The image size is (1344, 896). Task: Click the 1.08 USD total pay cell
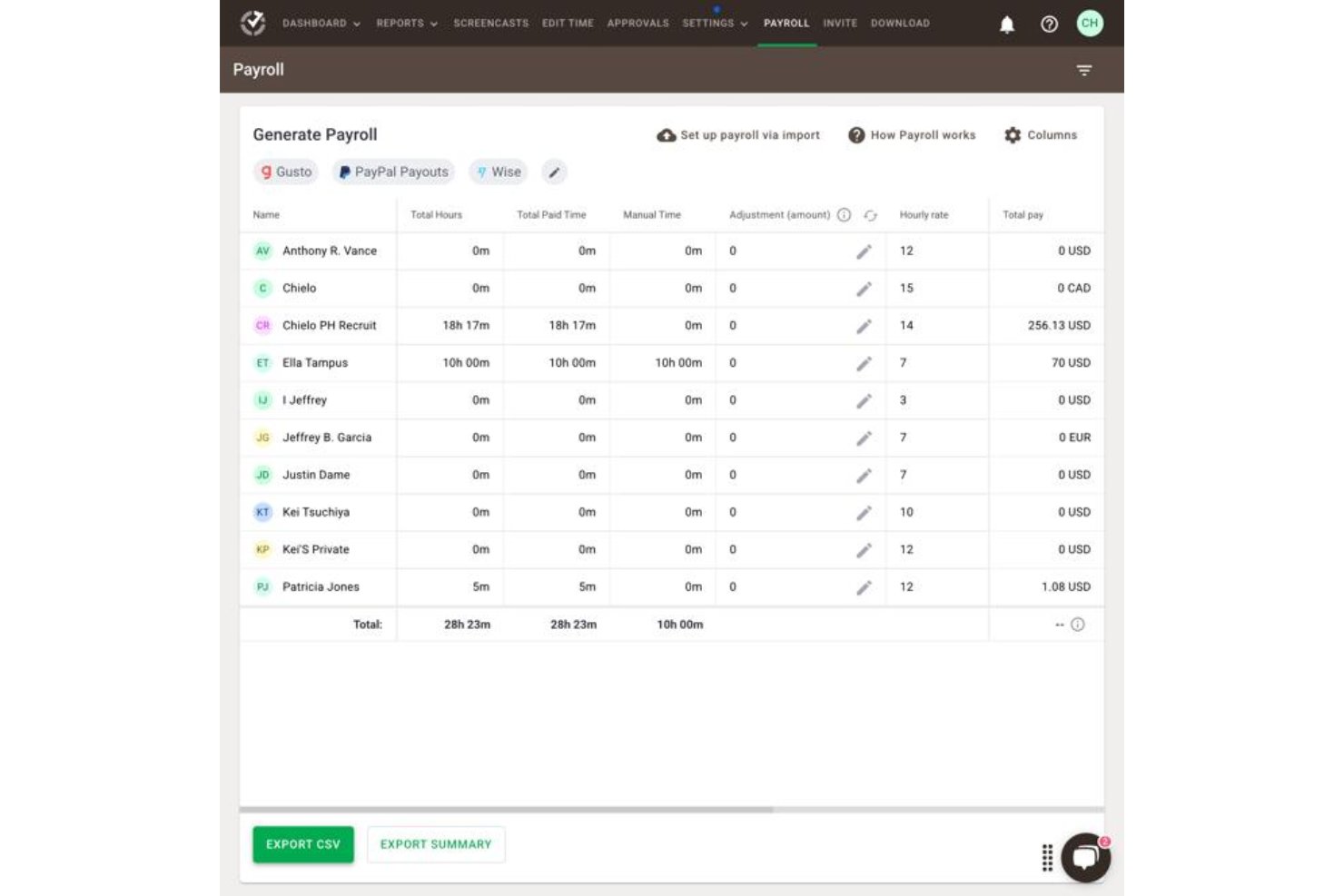click(1066, 586)
